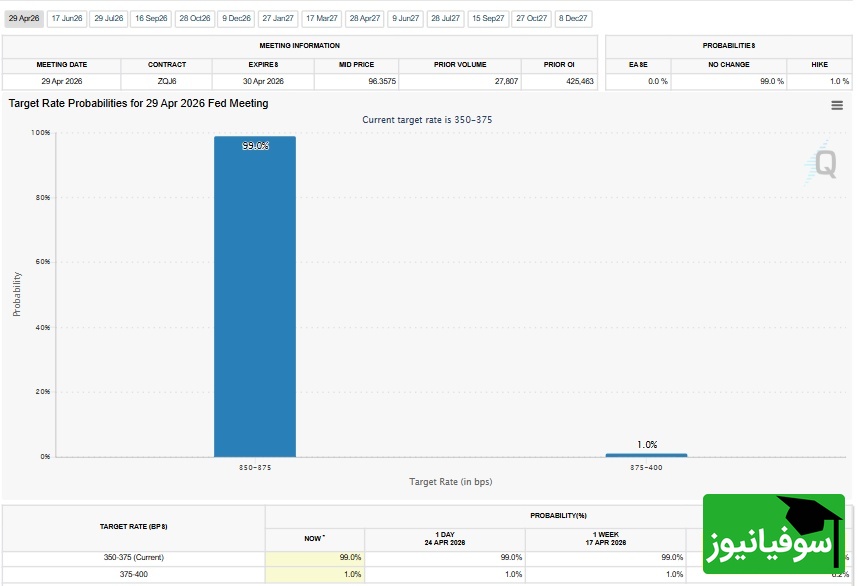Image resolution: width=857 pixels, height=586 pixels.
Task: Switch to the 9 Jun27 meeting tab
Action: (406, 18)
